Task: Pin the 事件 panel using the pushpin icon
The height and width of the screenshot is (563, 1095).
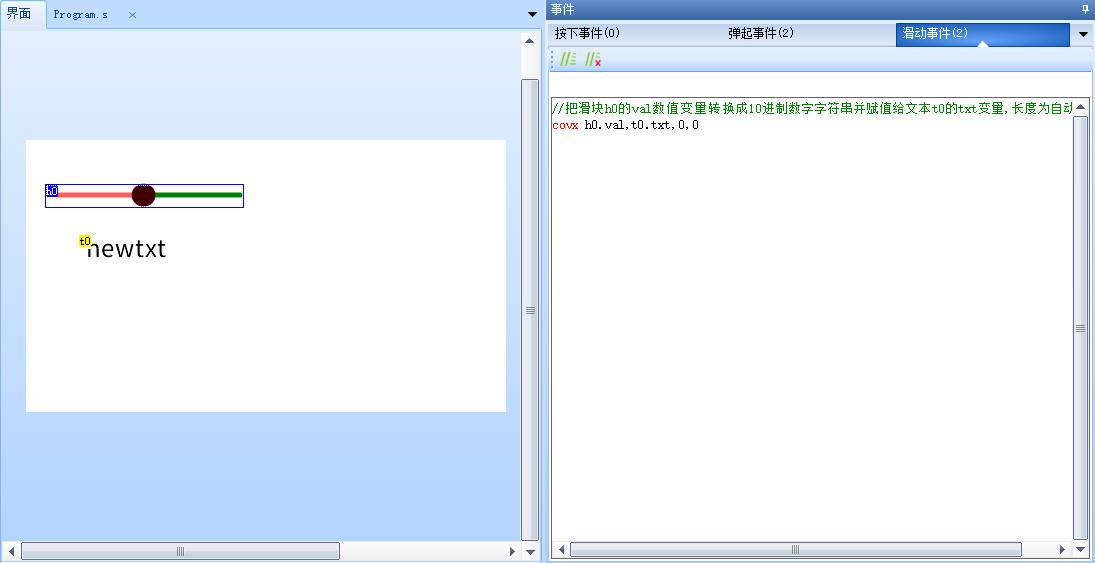Action: (x=1085, y=9)
